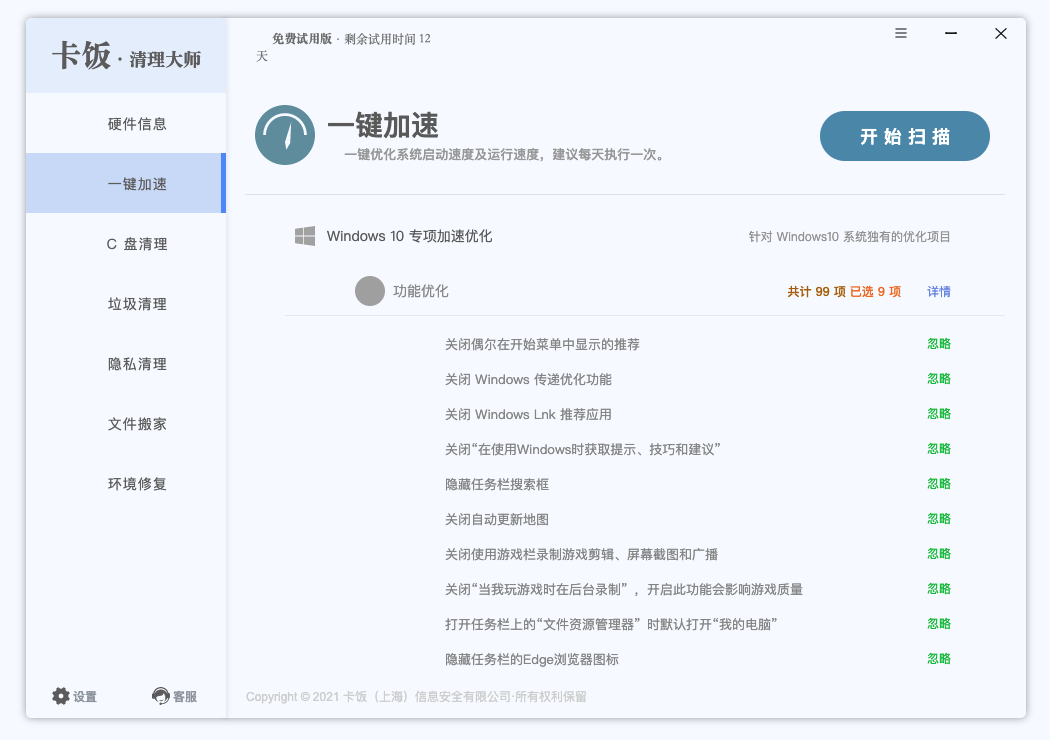Minimize the 卡饭 window
Image resolution: width=1050 pixels, height=740 pixels.
click(951, 33)
